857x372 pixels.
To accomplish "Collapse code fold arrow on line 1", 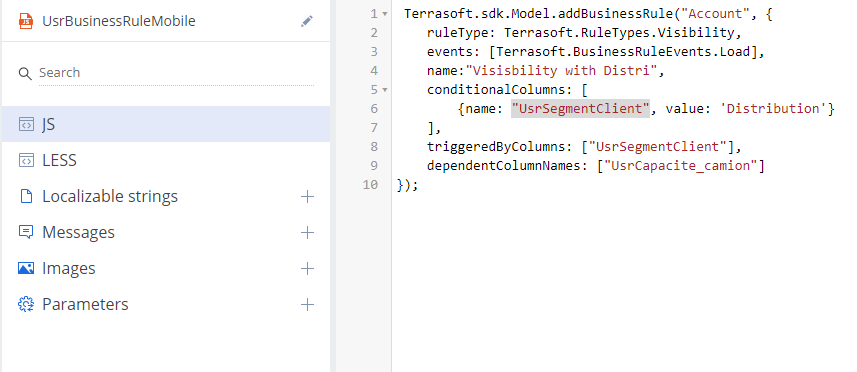I will [x=385, y=14].
